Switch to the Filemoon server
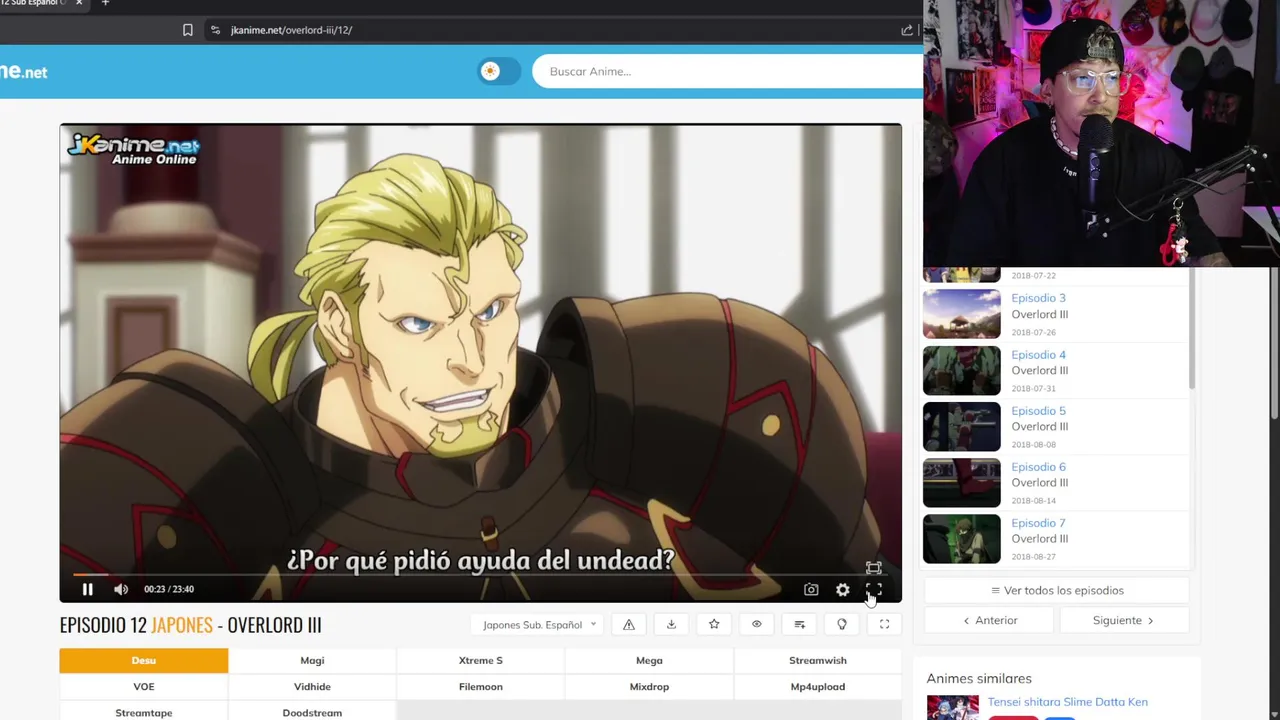This screenshot has height=720, width=1280. [x=481, y=686]
